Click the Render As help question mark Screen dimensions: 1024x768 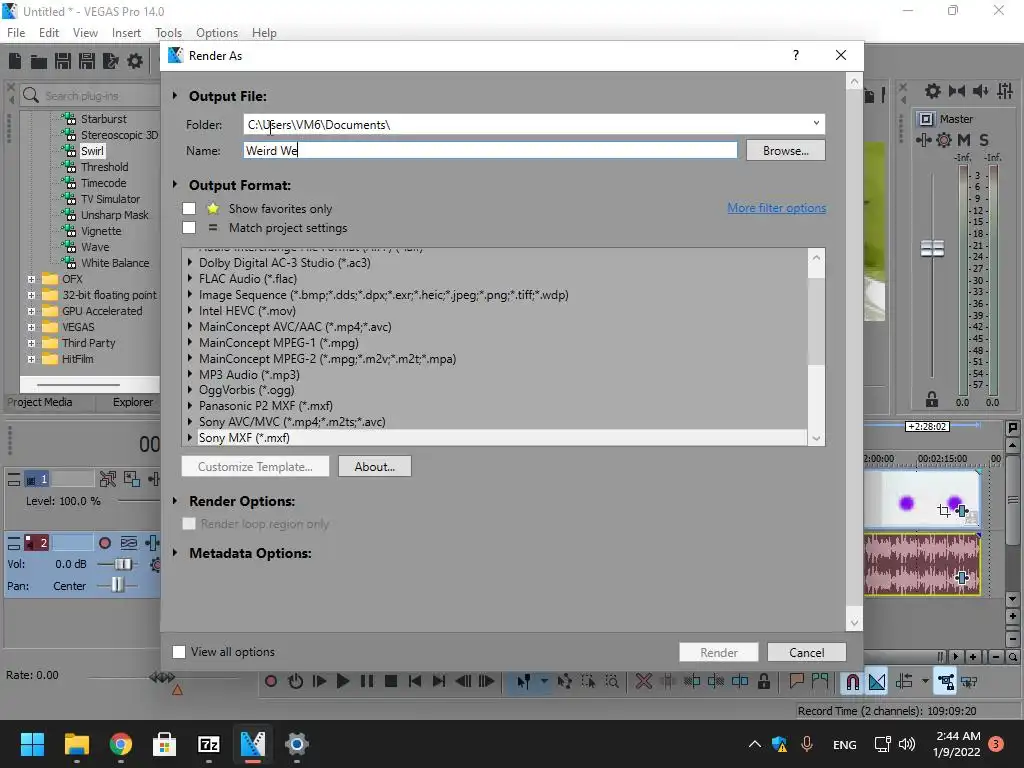[795, 56]
